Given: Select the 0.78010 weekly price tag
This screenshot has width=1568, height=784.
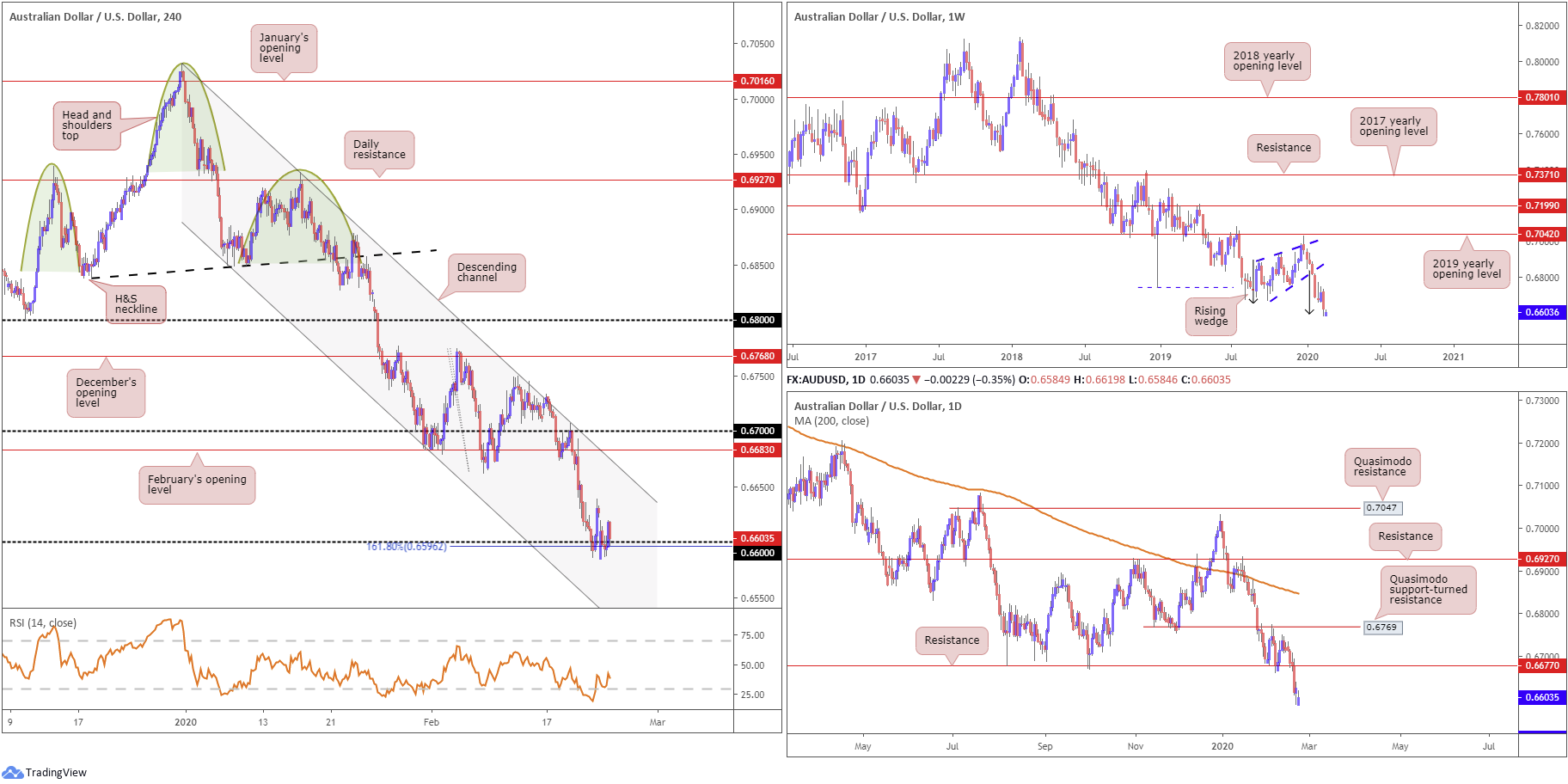Looking at the screenshot, I should [1541, 97].
